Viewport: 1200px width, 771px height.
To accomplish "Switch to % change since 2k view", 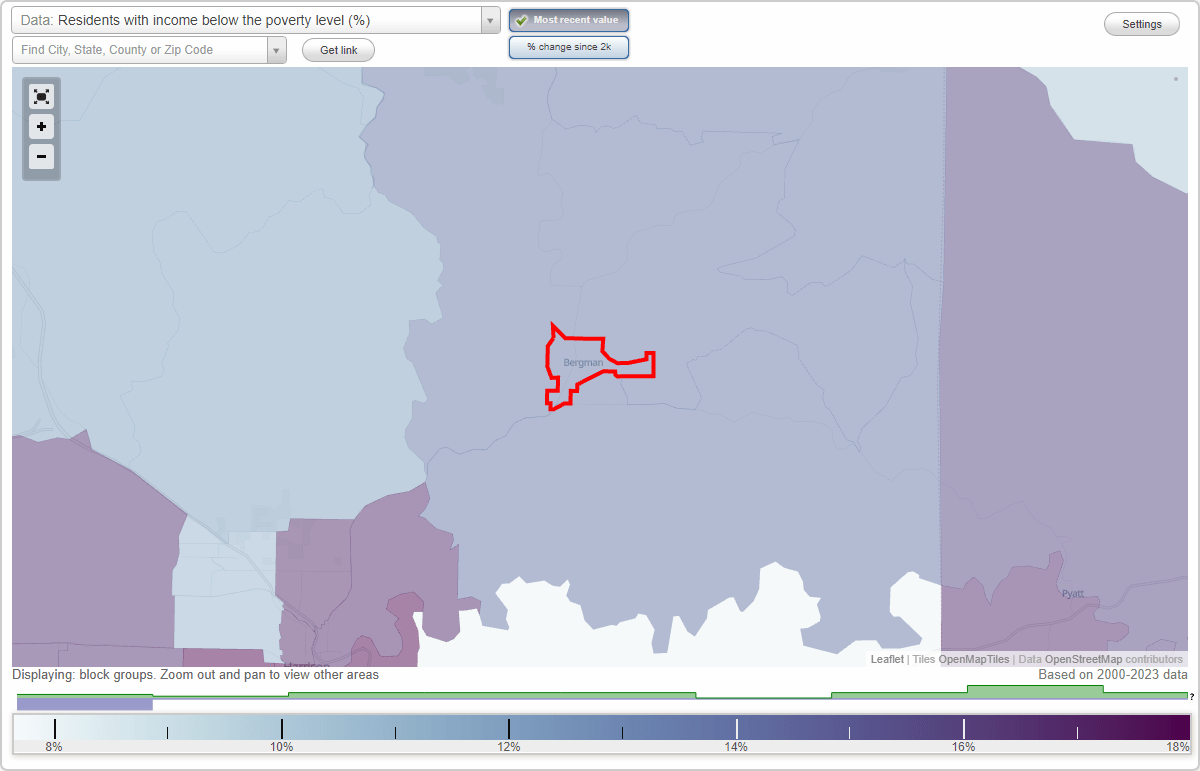I will pyautogui.click(x=568, y=46).
